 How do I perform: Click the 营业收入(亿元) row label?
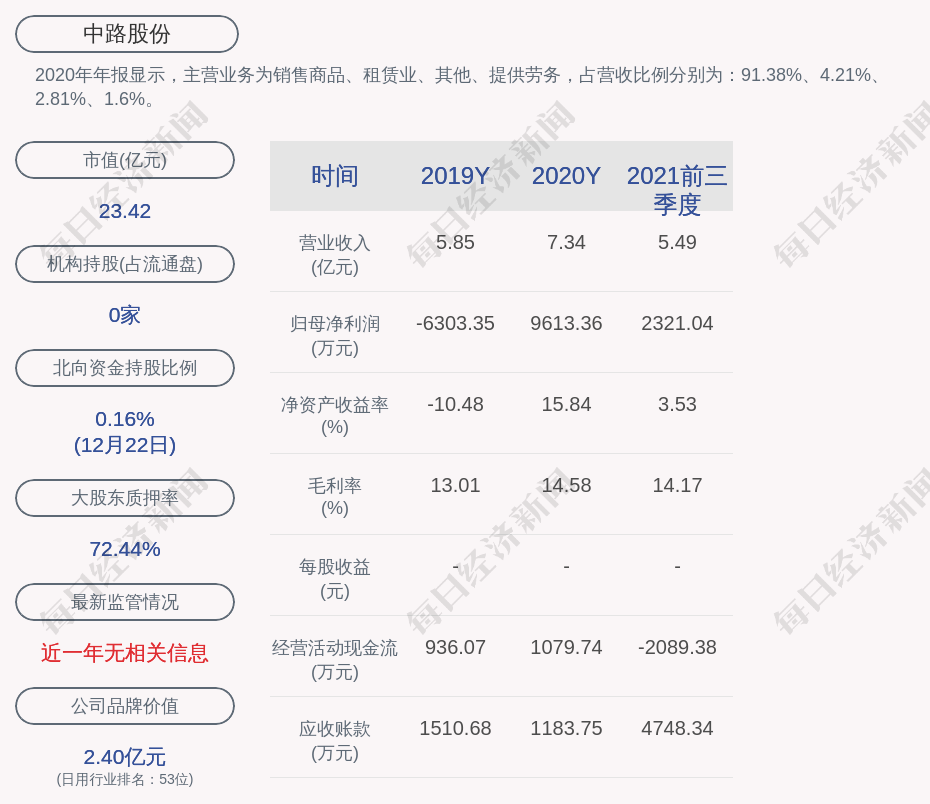(335, 255)
